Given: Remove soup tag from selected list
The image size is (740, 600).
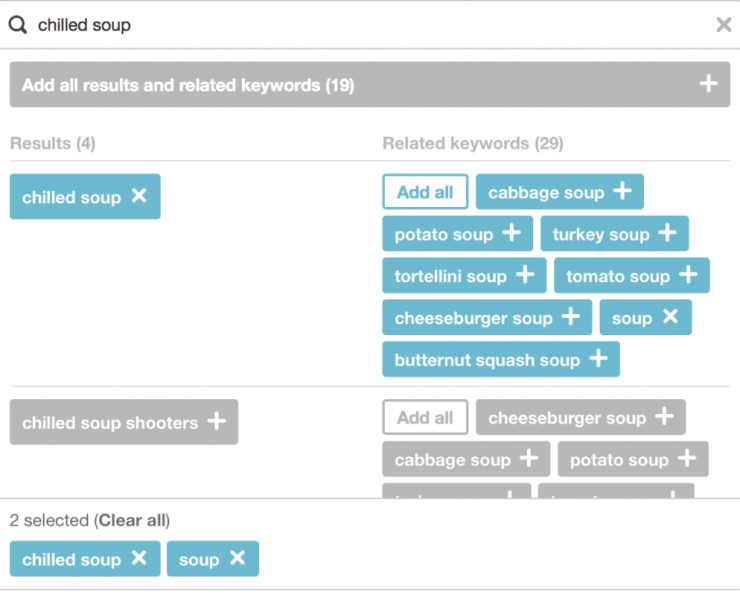Looking at the screenshot, I should click(x=237, y=558).
